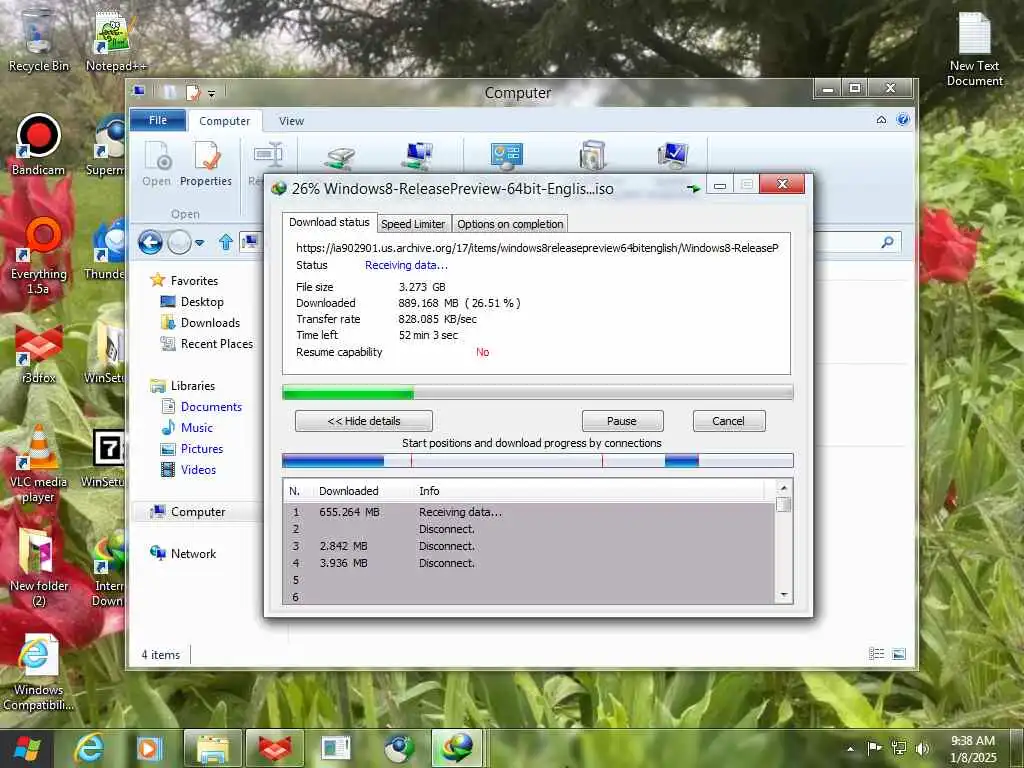The width and height of the screenshot is (1024, 768).
Task: Select connection row 1 Receiving data
Action: tap(529, 512)
